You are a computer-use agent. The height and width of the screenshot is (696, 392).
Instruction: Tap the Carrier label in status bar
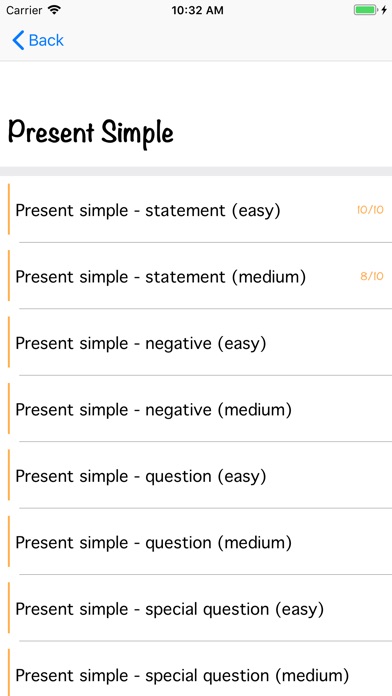25,10
